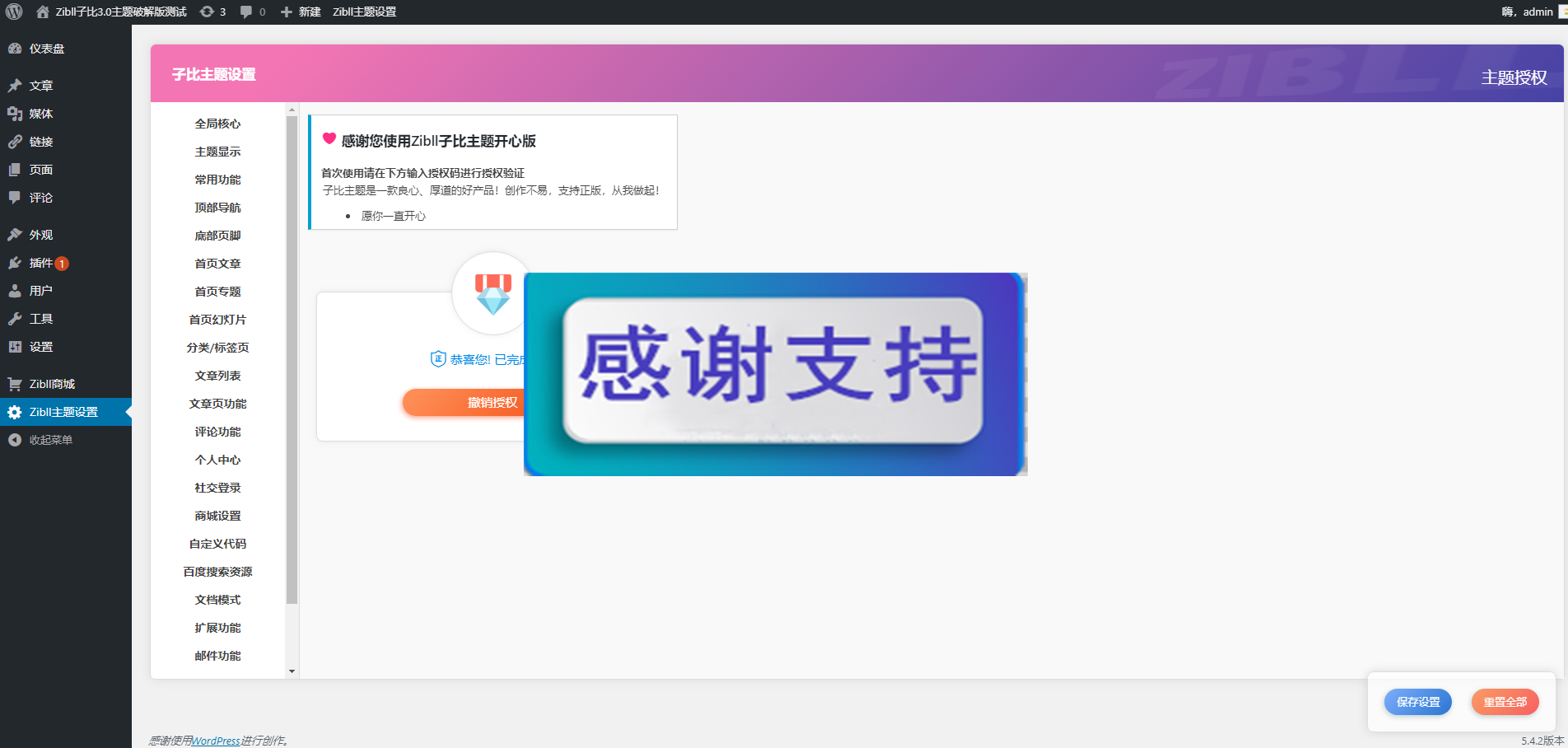Click Zibll主题设置 in top admin bar

[x=364, y=12]
